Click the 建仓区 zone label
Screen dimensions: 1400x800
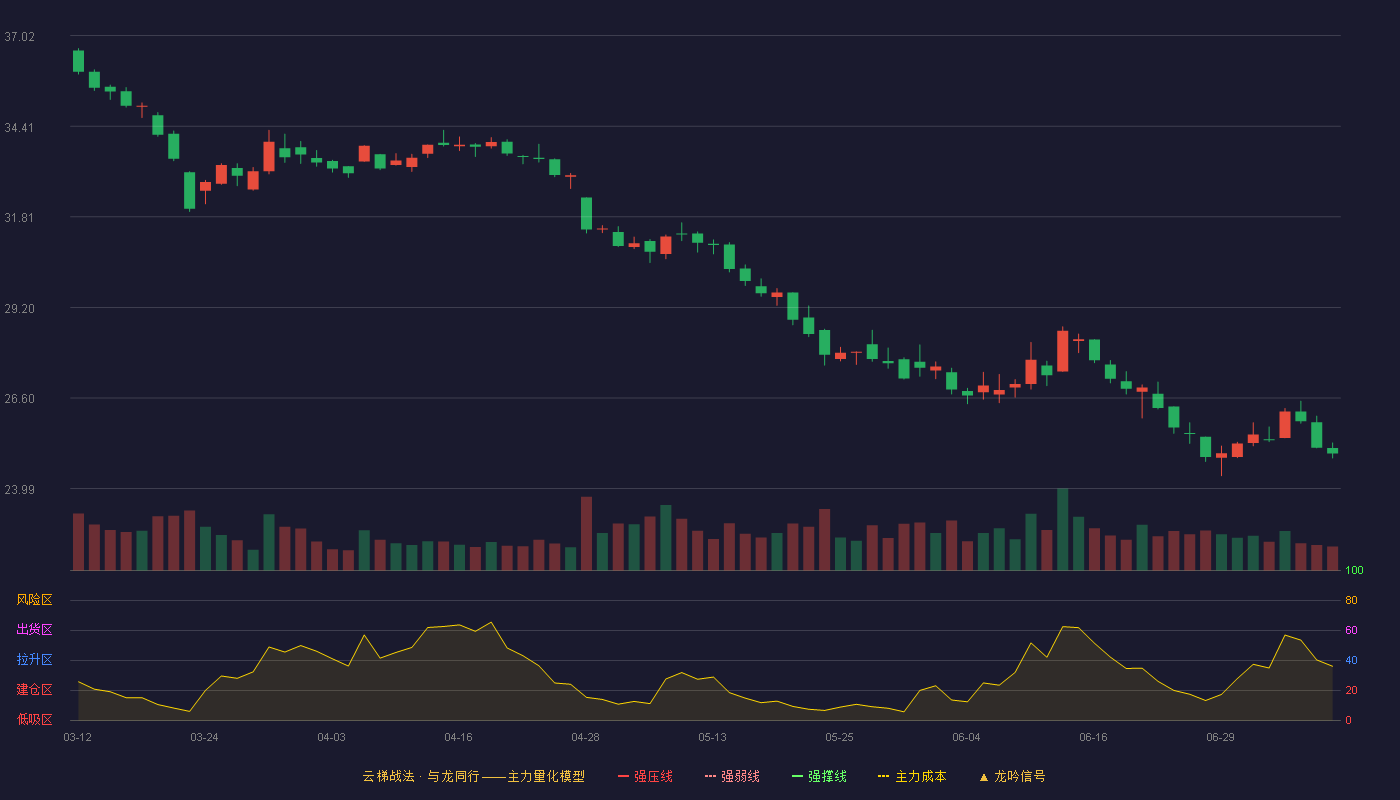tap(34, 690)
